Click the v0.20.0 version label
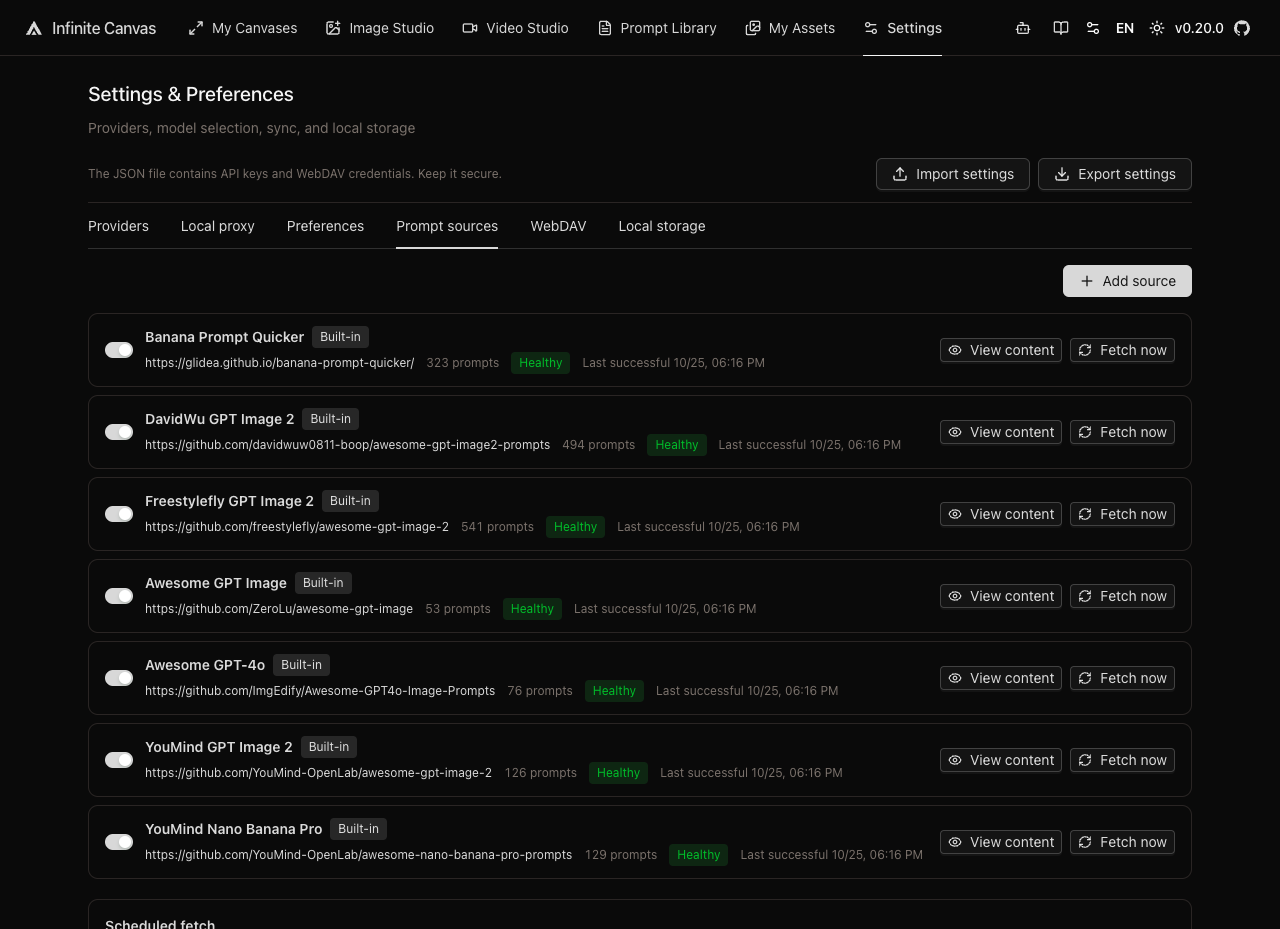1280x929 pixels. coord(1199,28)
